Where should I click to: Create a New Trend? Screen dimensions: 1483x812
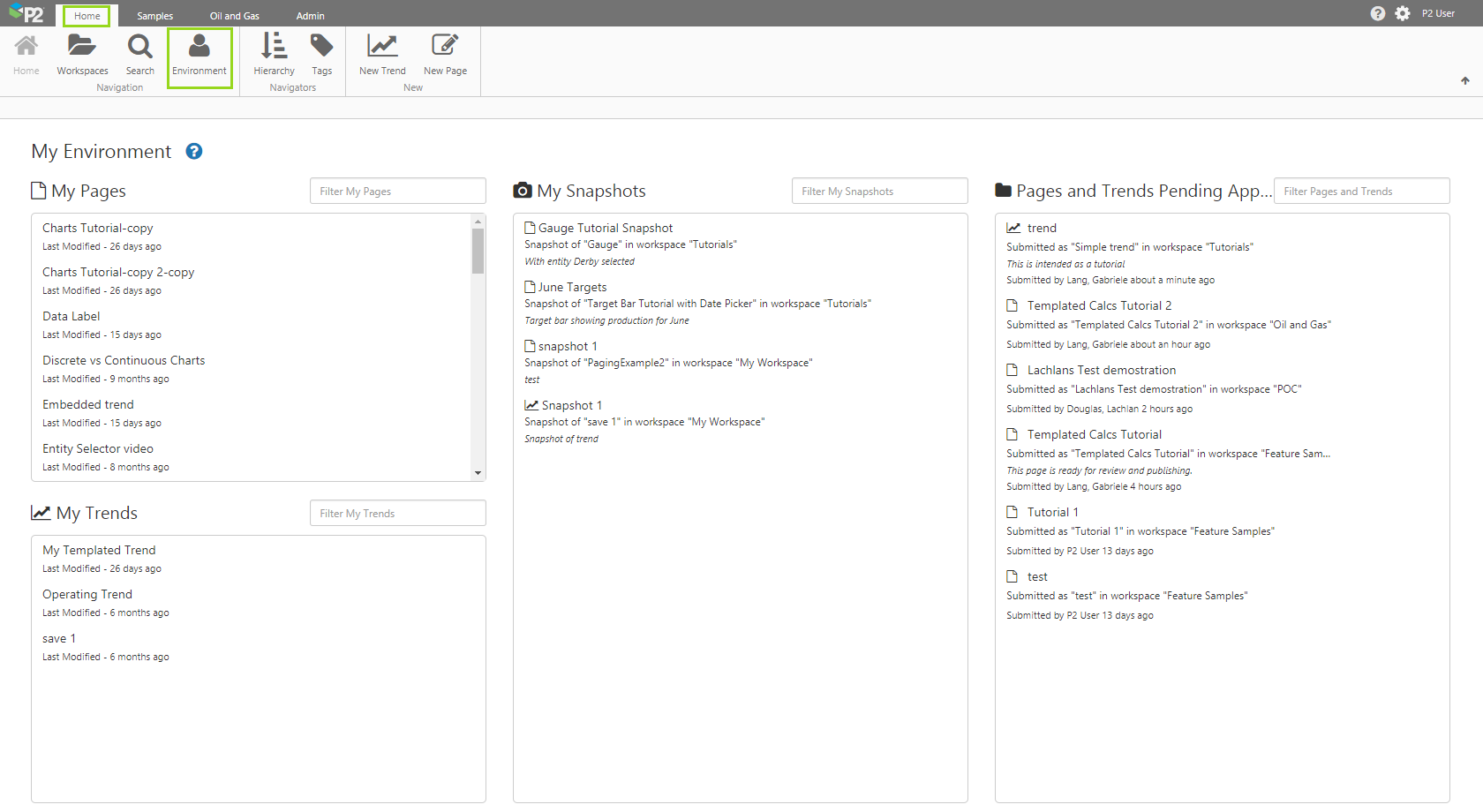click(x=382, y=47)
